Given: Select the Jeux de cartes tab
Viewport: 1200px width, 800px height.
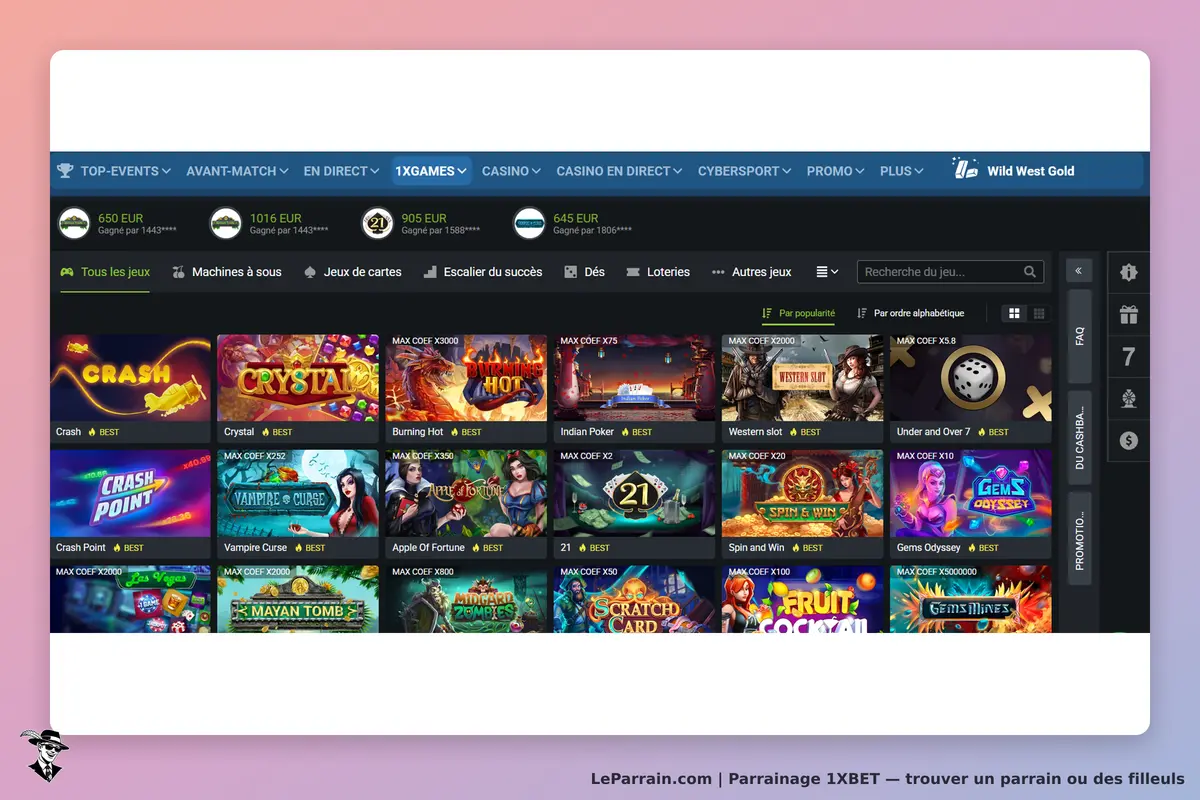Looking at the screenshot, I should tap(353, 272).
